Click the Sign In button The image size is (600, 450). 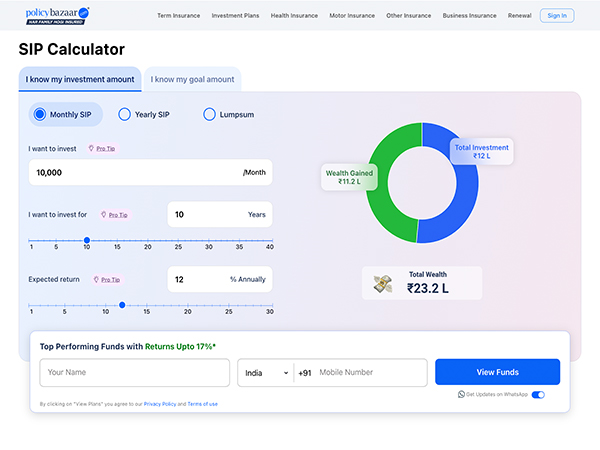pos(557,16)
